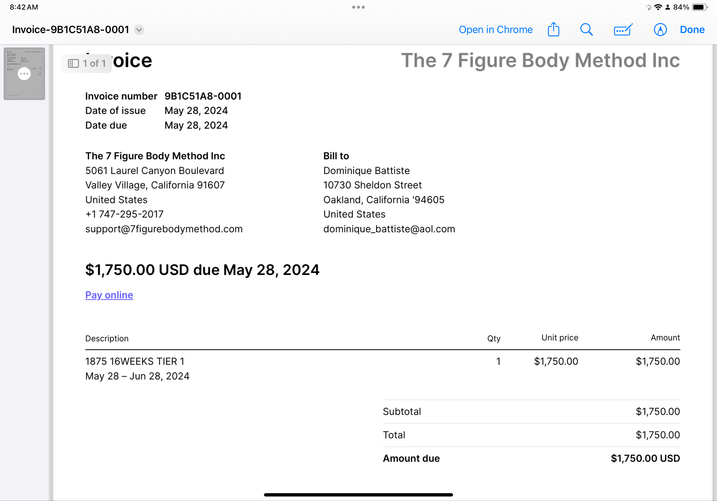Viewport: 717px width, 501px height.
Task: Toggle sidebar via 1 of 1 page indicator
Action: 86,63
